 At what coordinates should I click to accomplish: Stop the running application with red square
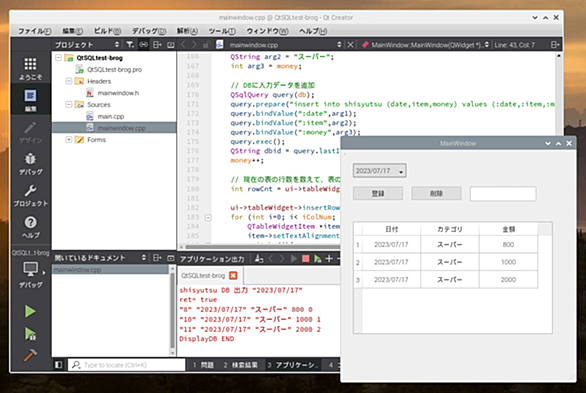306,259
